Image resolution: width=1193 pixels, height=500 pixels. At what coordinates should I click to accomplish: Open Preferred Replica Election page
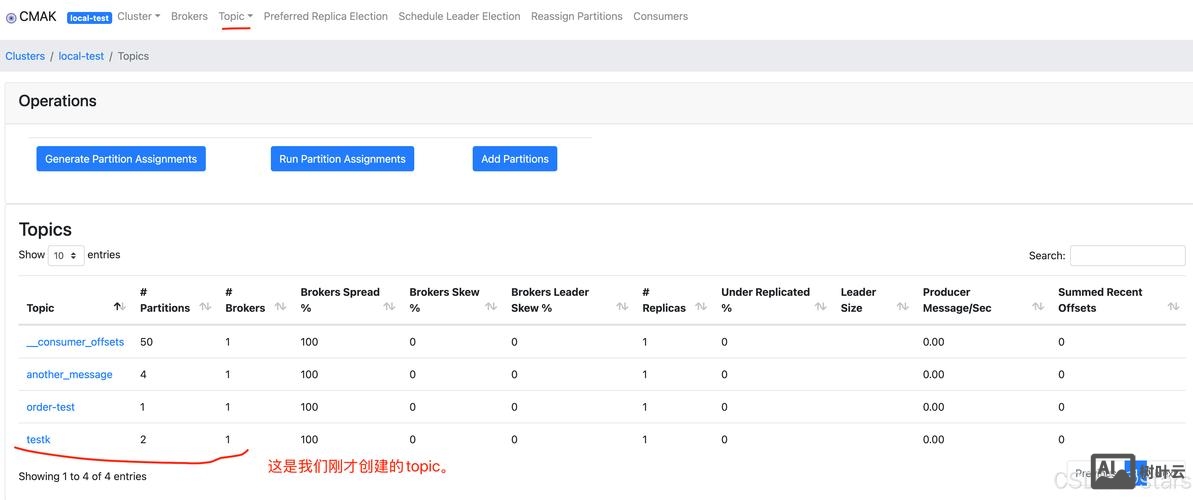tap(325, 16)
